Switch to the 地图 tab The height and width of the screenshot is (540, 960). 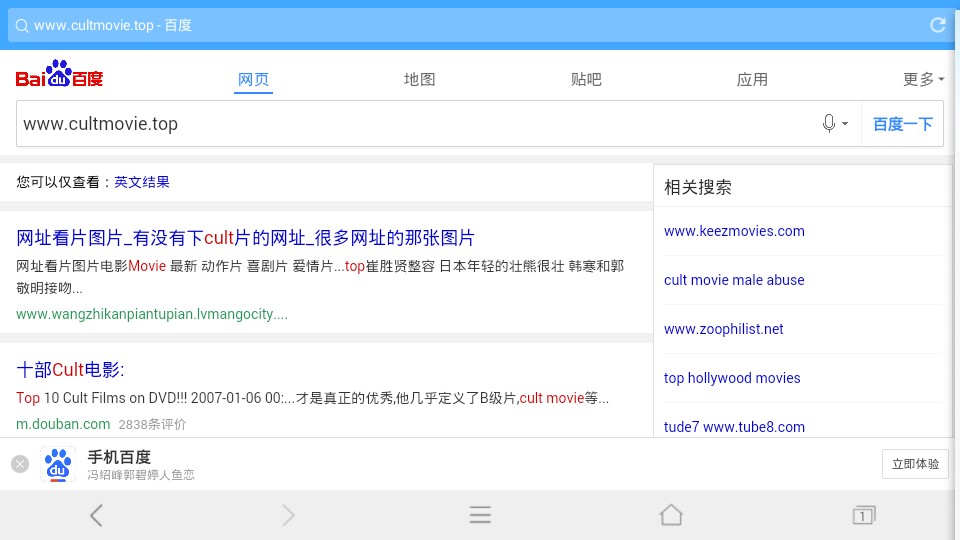[419, 80]
